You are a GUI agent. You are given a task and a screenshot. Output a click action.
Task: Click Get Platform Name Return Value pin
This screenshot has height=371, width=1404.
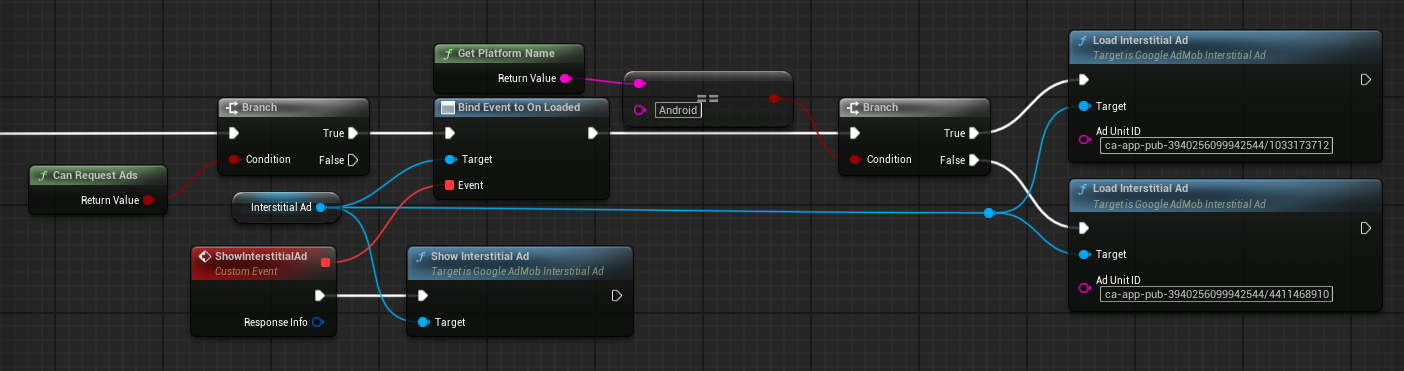[565, 78]
